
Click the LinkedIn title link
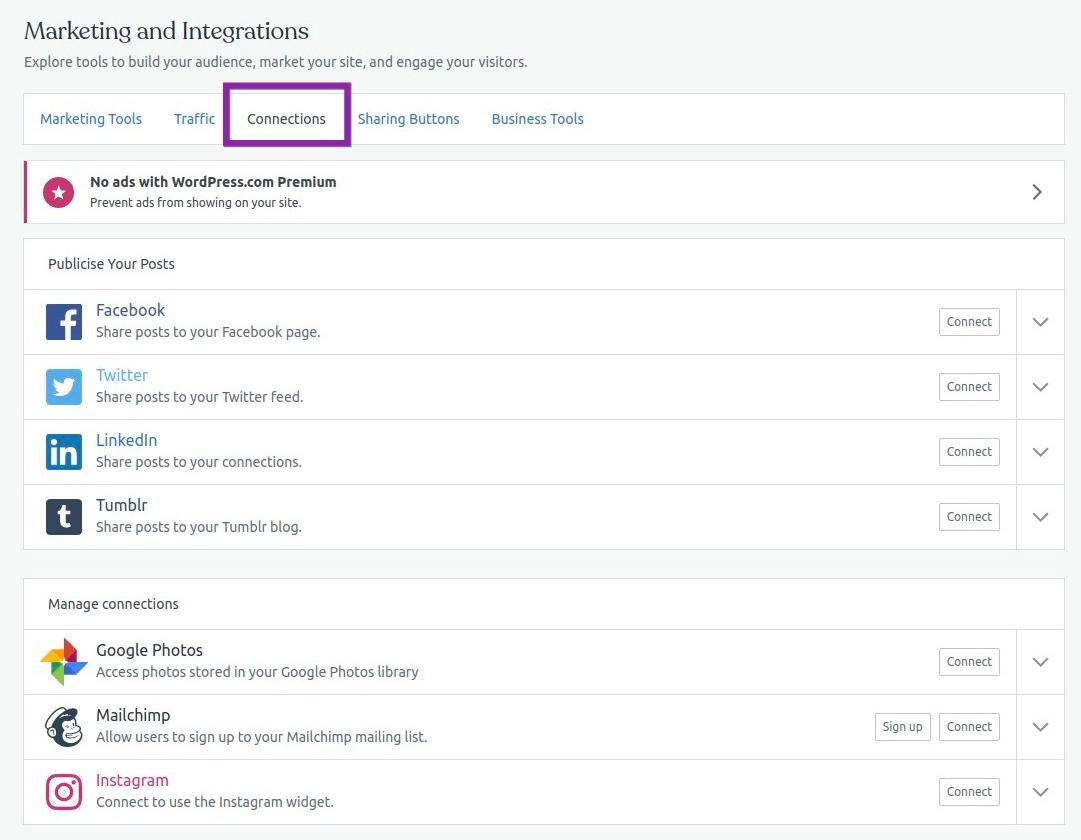point(126,440)
